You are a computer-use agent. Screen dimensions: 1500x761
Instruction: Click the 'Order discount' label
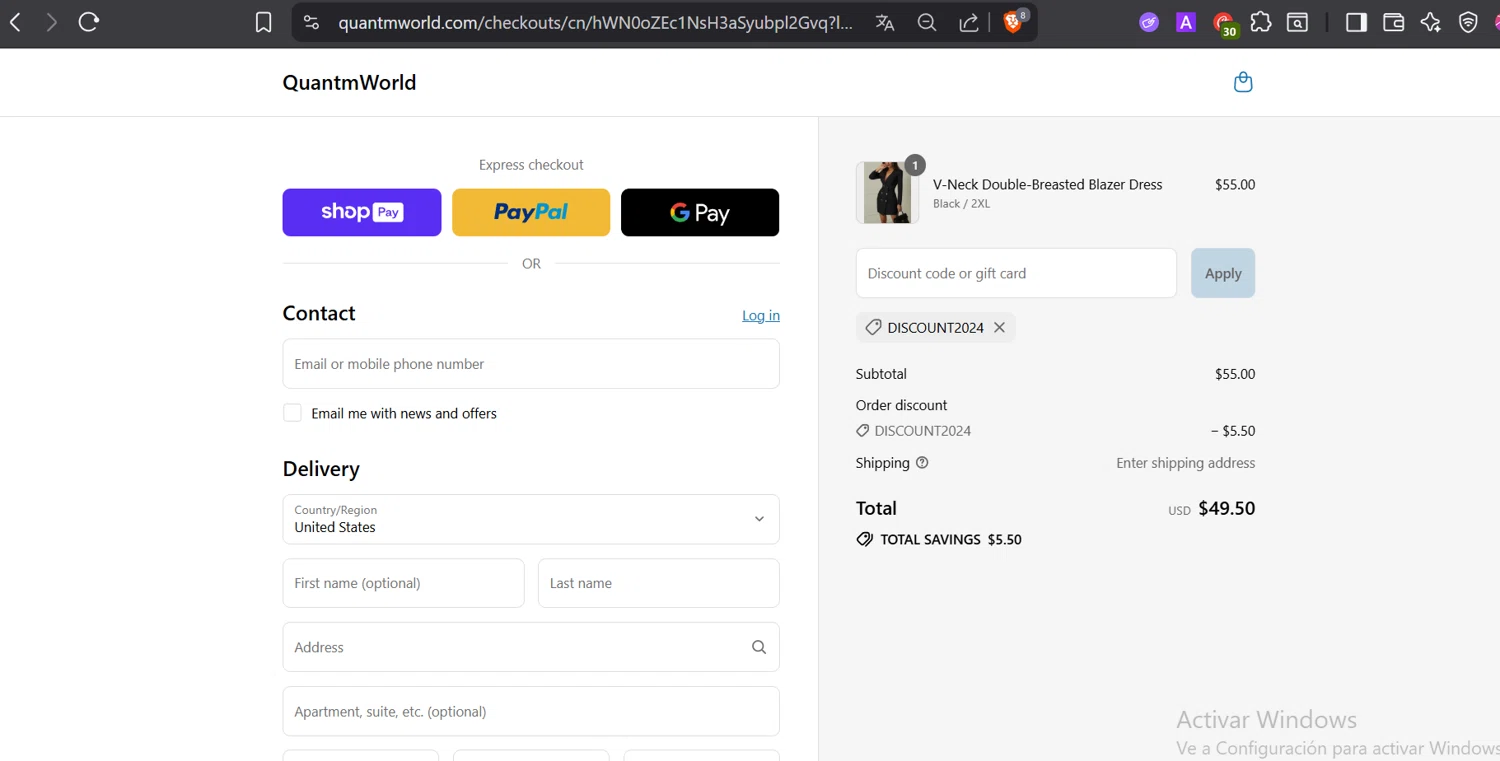(901, 405)
